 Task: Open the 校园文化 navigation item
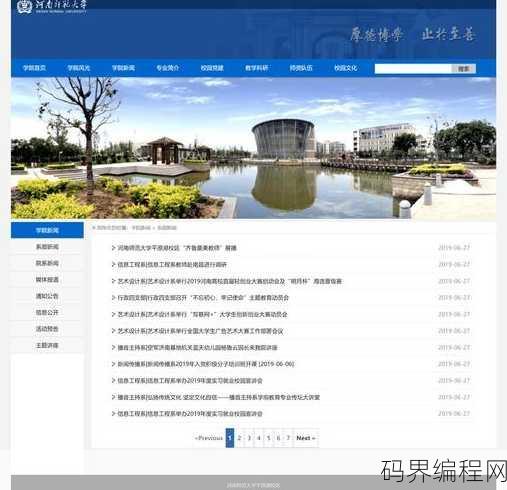346,68
